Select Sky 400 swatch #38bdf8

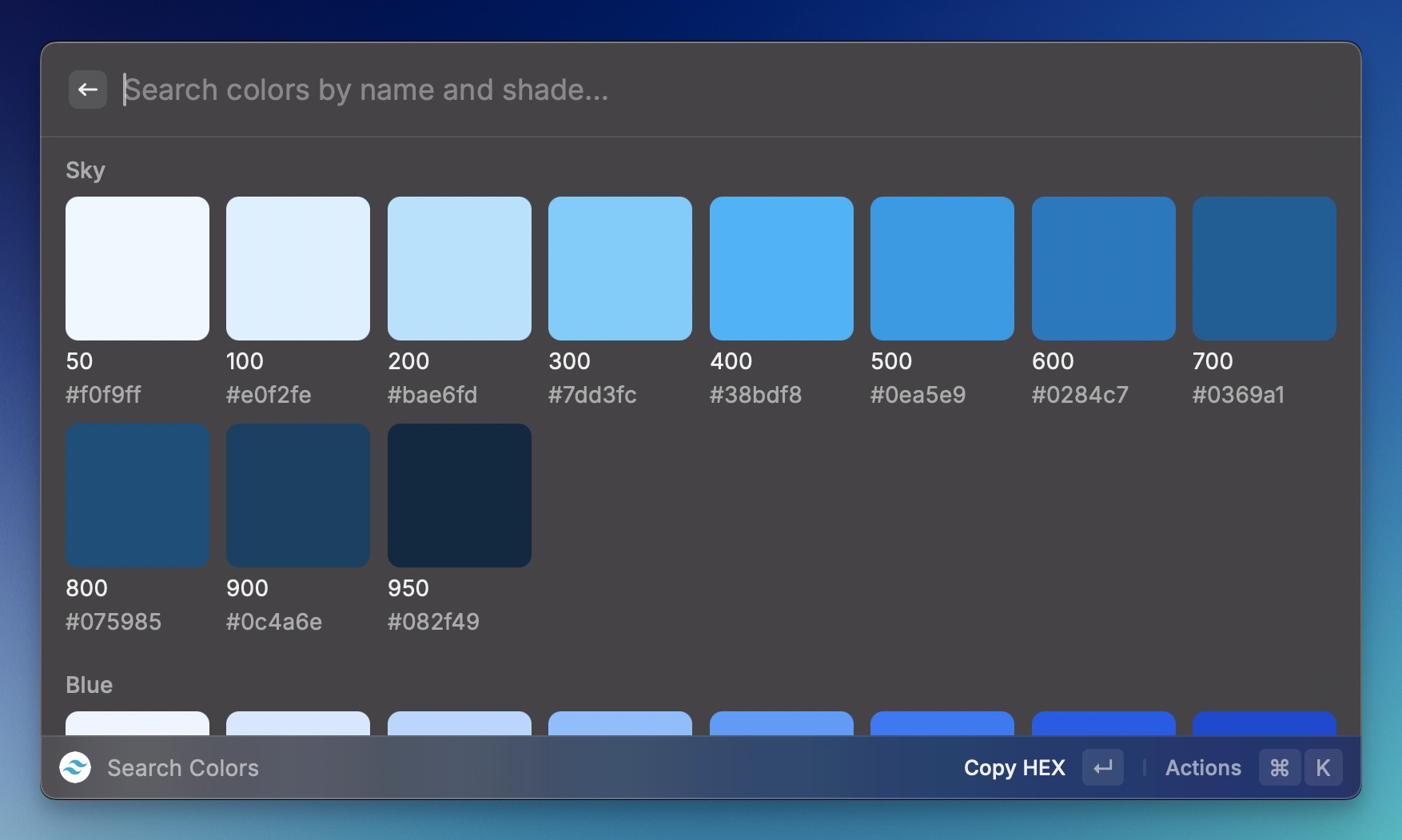coord(782,269)
